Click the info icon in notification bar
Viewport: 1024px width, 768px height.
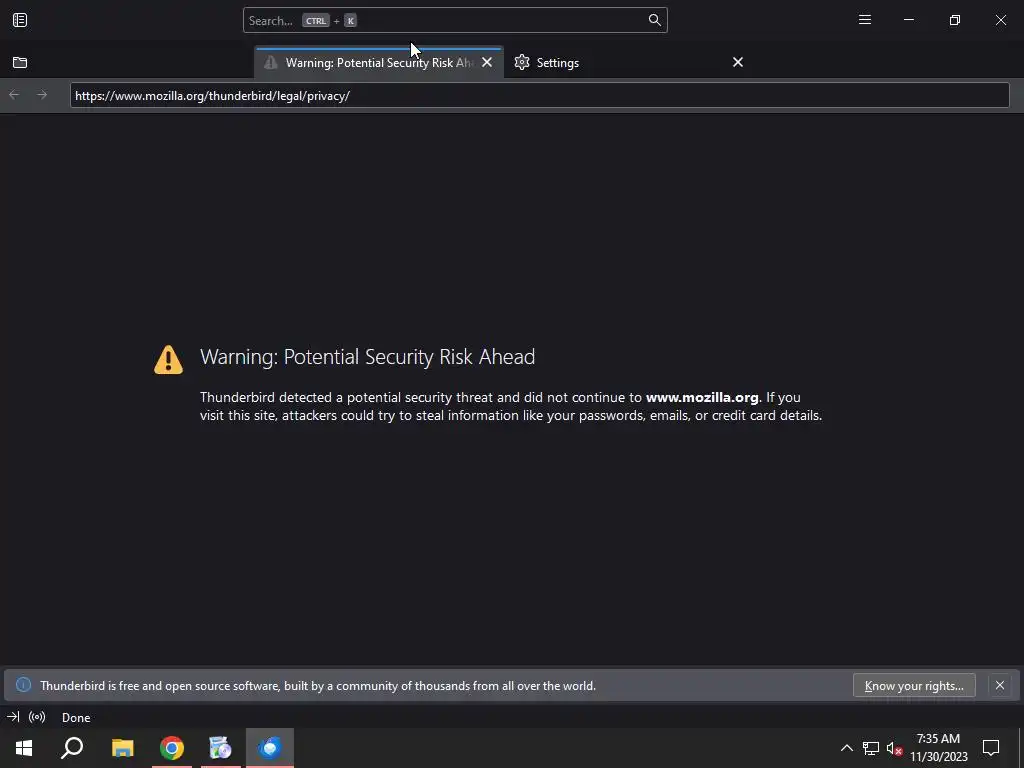click(24, 684)
